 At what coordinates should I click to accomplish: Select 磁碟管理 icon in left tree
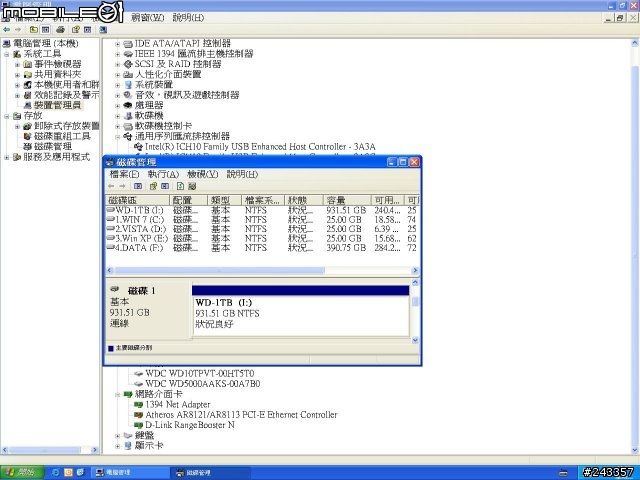[x=27, y=146]
